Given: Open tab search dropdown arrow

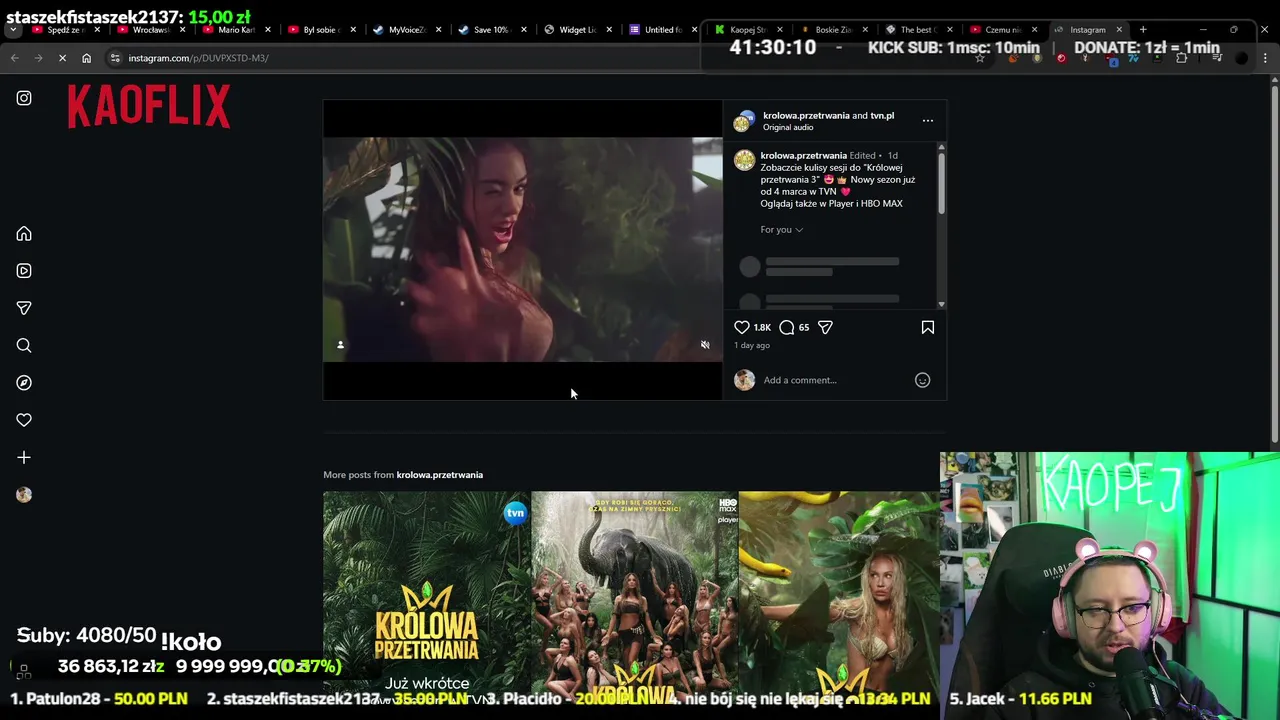Looking at the screenshot, I should tap(12, 30).
